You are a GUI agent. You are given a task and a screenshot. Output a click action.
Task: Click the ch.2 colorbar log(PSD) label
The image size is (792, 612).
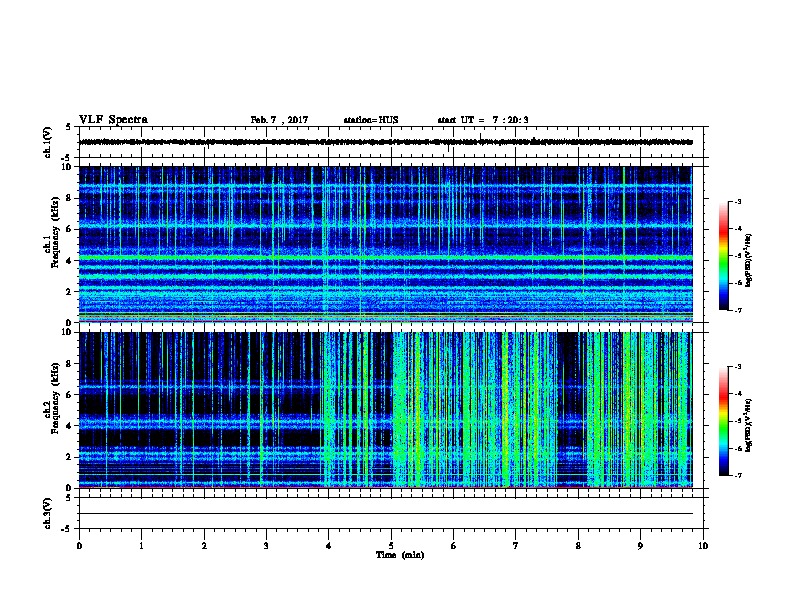[748, 425]
